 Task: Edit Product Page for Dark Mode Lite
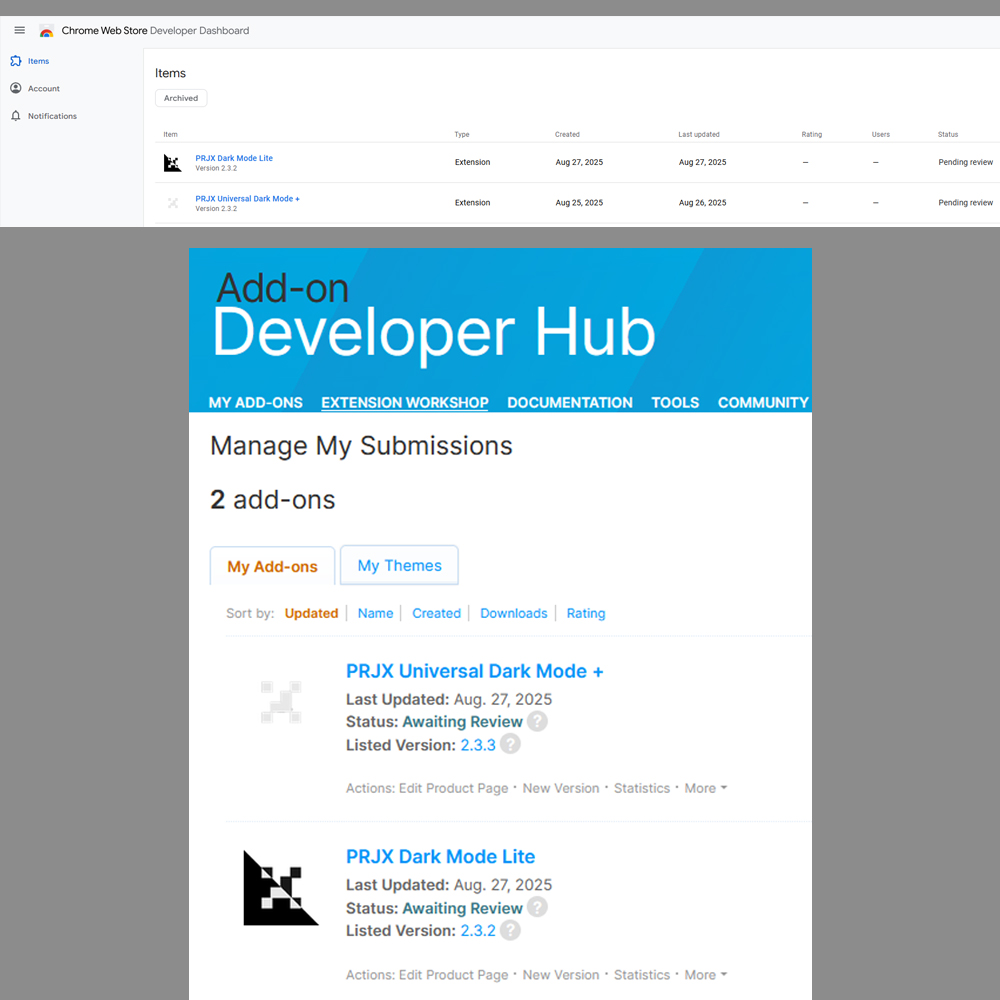[453, 974]
